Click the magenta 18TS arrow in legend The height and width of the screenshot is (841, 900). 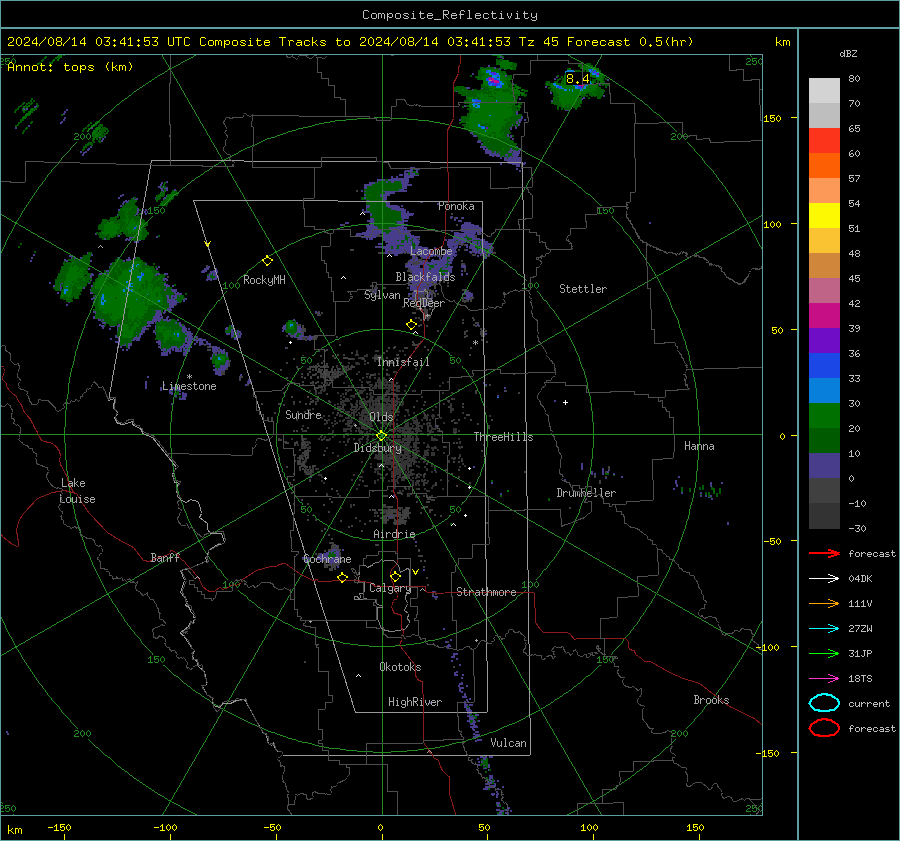[824, 679]
